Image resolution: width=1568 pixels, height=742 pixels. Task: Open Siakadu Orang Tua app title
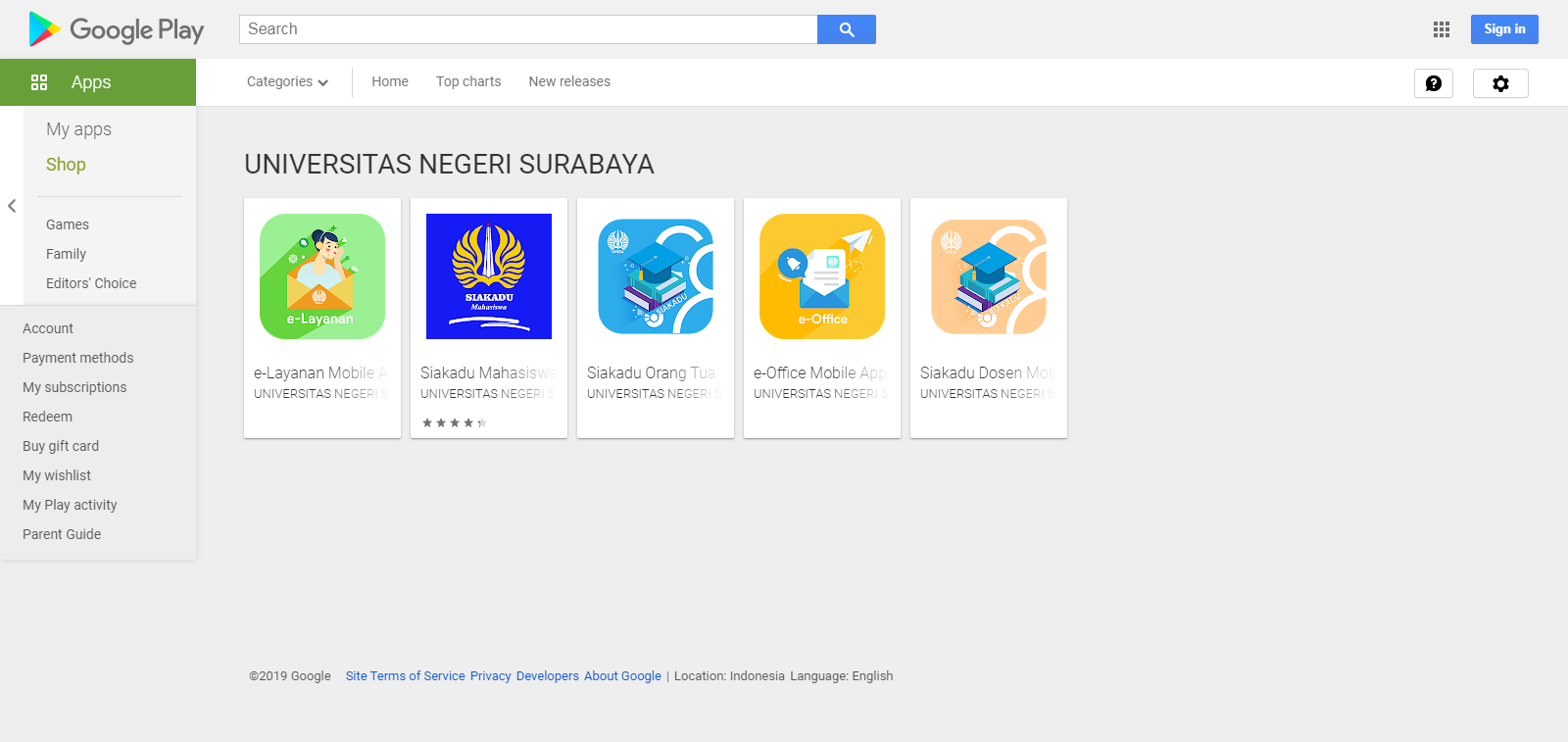point(652,372)
